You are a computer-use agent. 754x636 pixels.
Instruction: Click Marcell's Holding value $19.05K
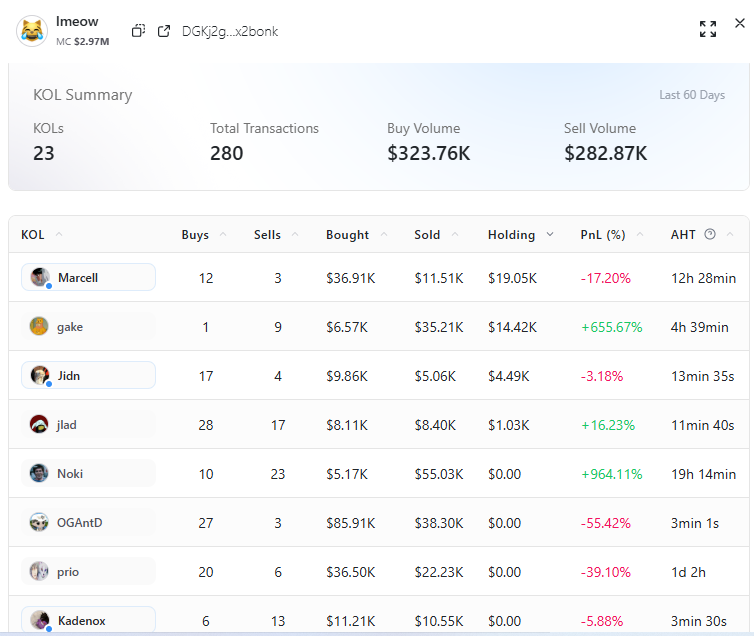click(512, 278)
